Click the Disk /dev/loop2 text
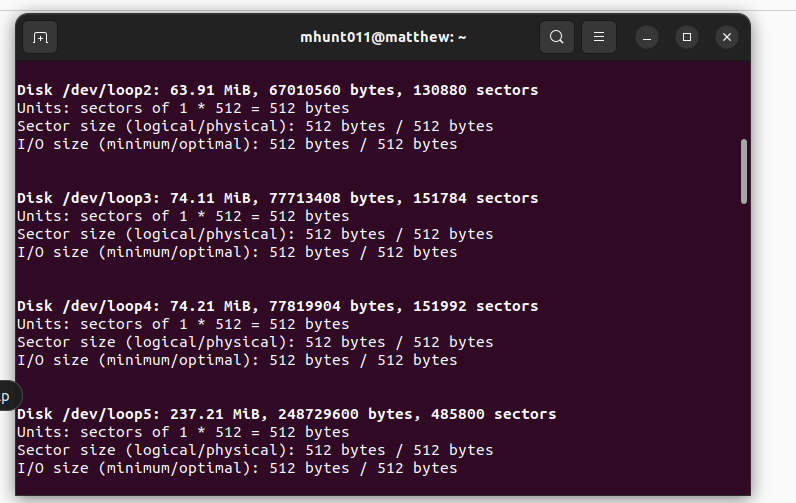Screen dimensions: 796x503 coord(88,90)
